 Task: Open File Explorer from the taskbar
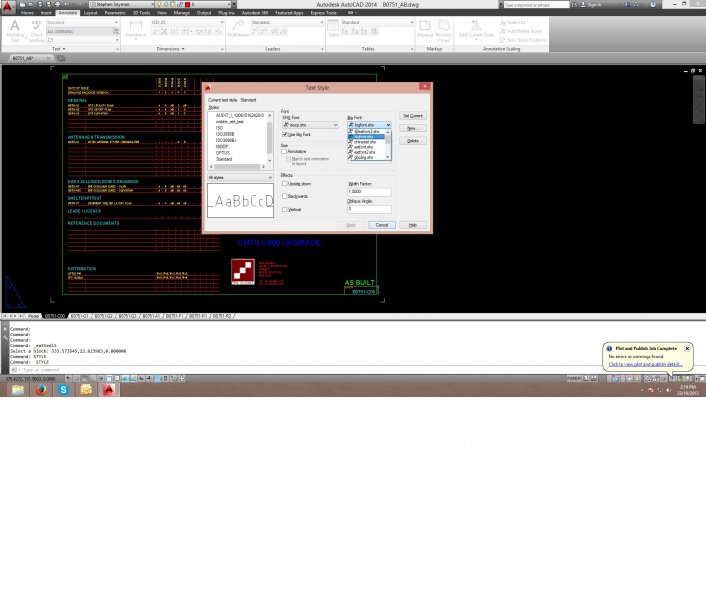pos(18,390)
